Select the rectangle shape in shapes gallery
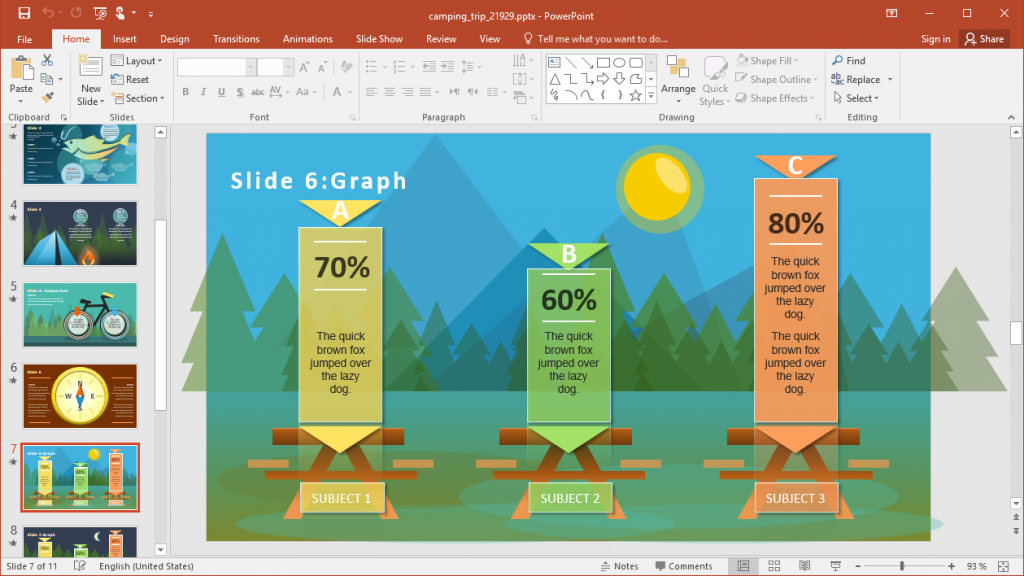Viewport: 1024px width, 576px height. tap(604, 61)
